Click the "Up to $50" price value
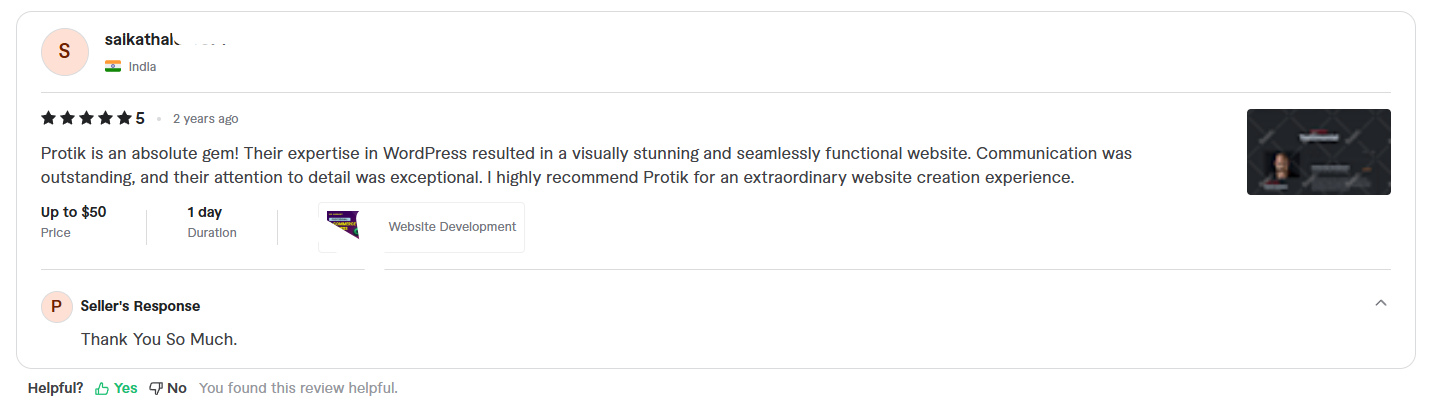The width and height of the screenshot is (1436, 405). 73,212
